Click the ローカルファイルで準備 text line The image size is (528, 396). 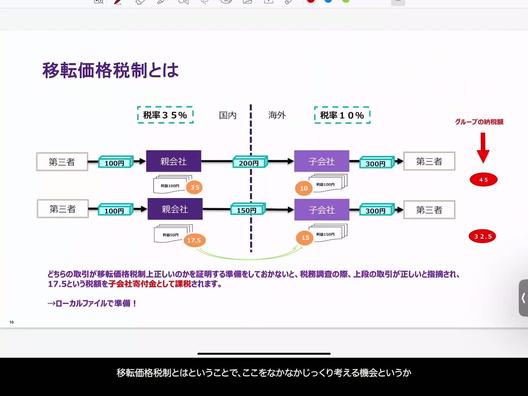click(x=92, y=303)
